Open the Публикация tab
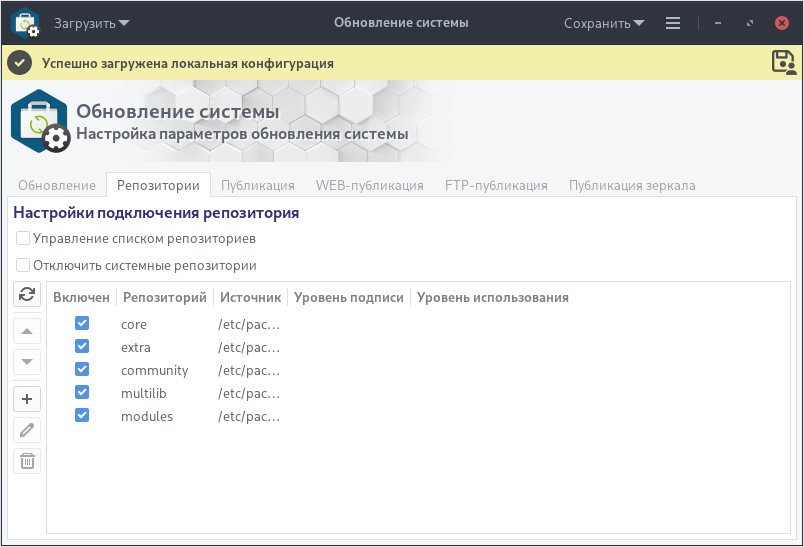The width and height of the screenshot is (804, 547). tap(258, 185)
